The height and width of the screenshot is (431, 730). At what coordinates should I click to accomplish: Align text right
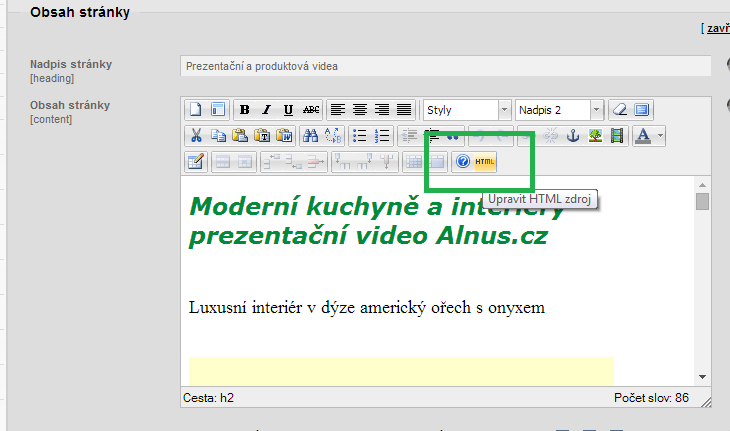pos(382,110)
